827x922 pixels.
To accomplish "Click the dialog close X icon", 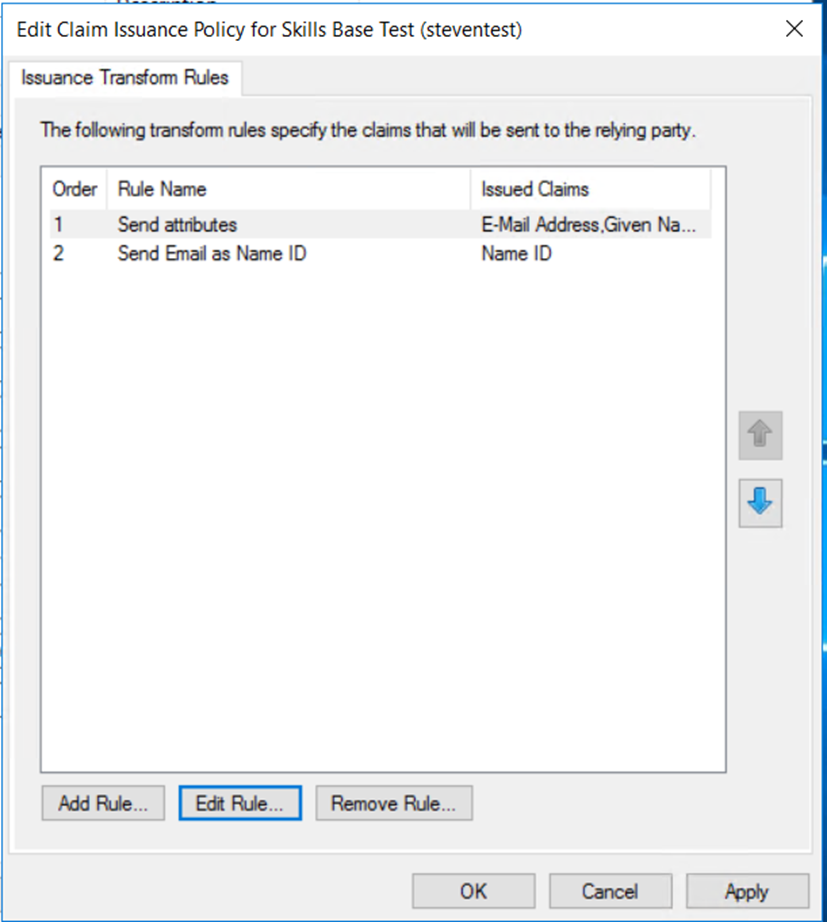I will point(794,29).
